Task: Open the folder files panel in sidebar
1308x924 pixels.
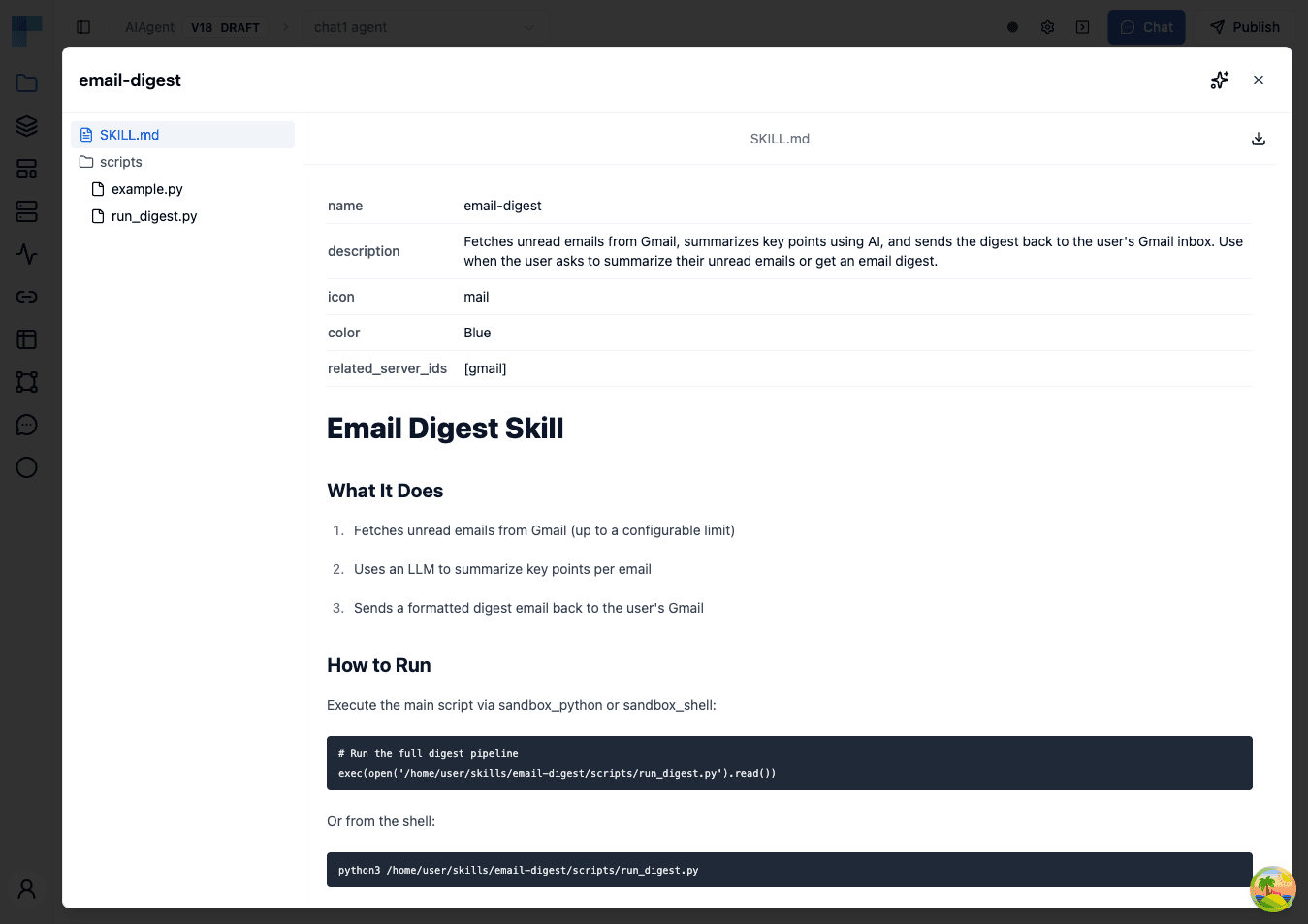Action: [x=26, y=82]
